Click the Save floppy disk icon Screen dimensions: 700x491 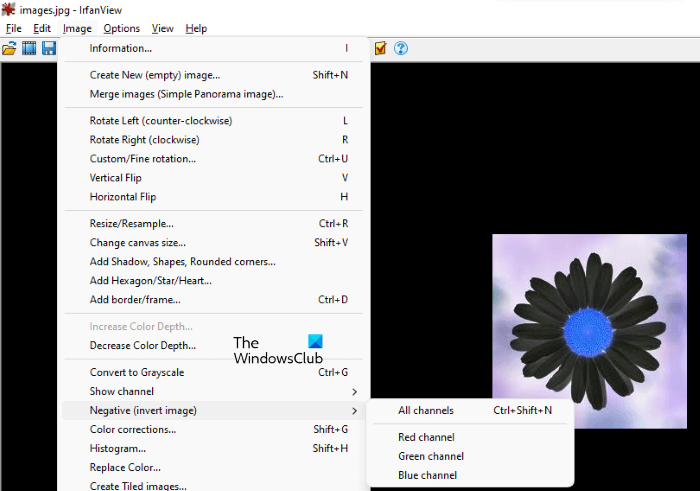49,48
